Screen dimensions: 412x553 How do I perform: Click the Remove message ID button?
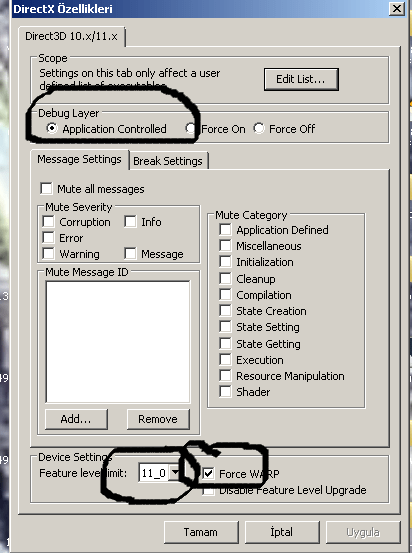pyautogui.click(x=158, y=419)
